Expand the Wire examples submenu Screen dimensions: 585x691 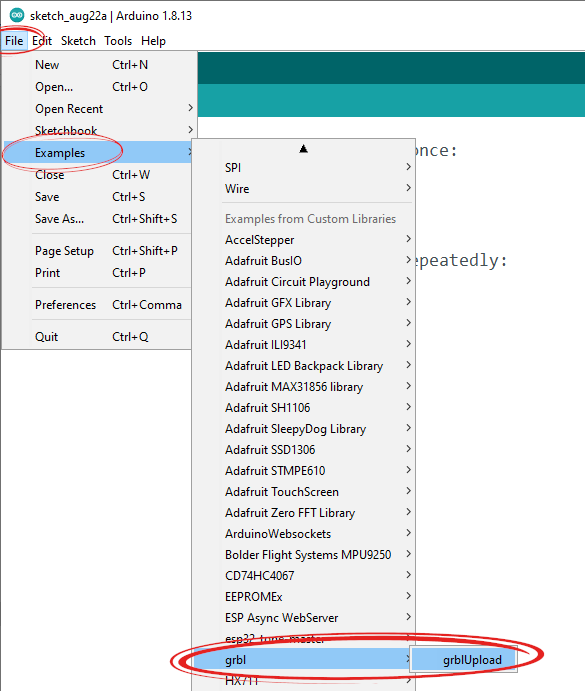[x=303, y=189]
